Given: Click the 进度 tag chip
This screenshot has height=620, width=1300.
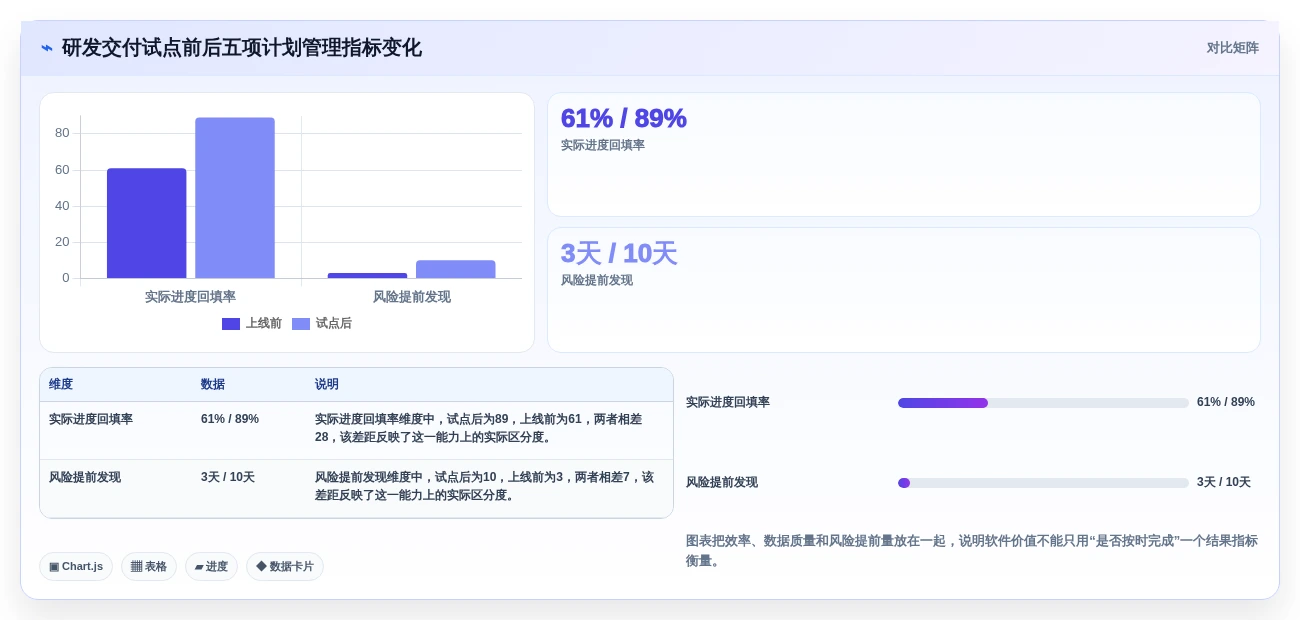Looking at the screenshot, I should point(211,567).
